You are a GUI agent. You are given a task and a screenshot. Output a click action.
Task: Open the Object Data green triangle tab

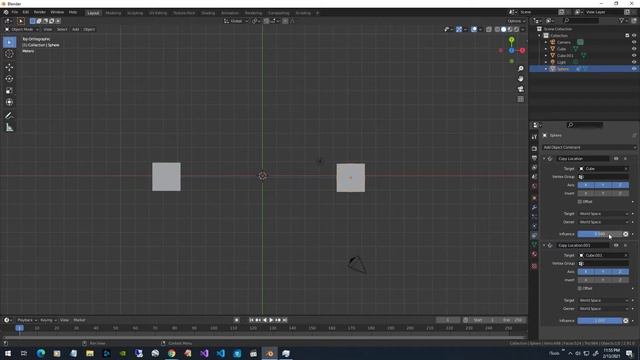pos(534,244)
